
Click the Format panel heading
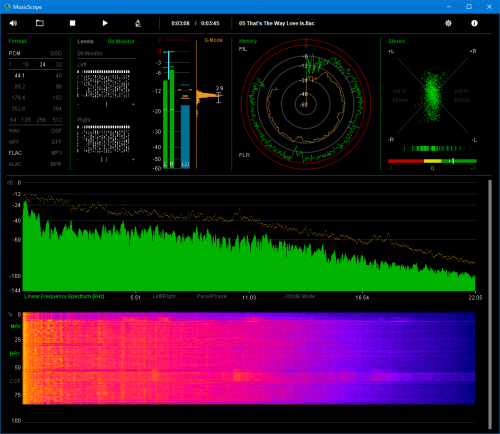coord(17,41)
